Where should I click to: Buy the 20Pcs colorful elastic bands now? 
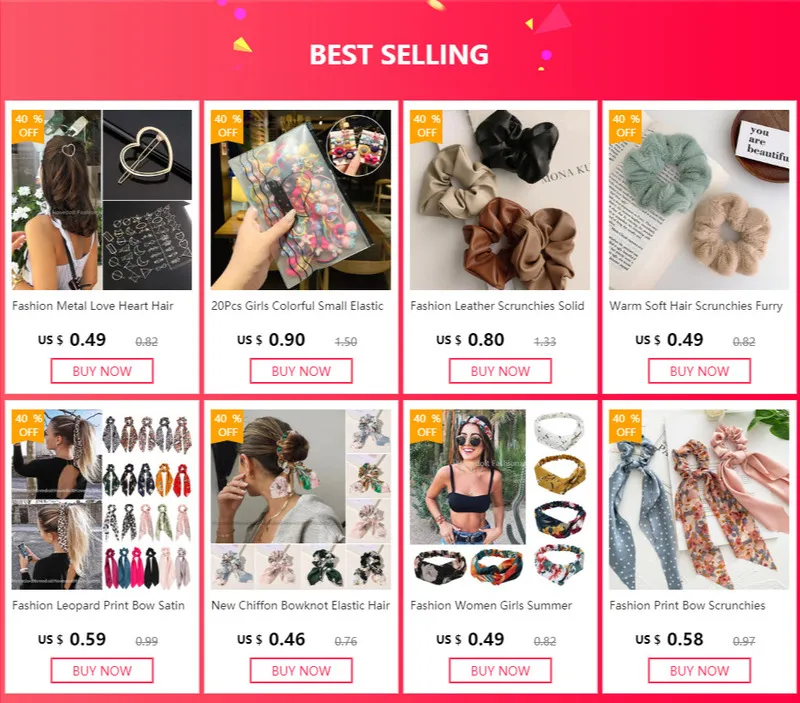[x=301, y=371]
